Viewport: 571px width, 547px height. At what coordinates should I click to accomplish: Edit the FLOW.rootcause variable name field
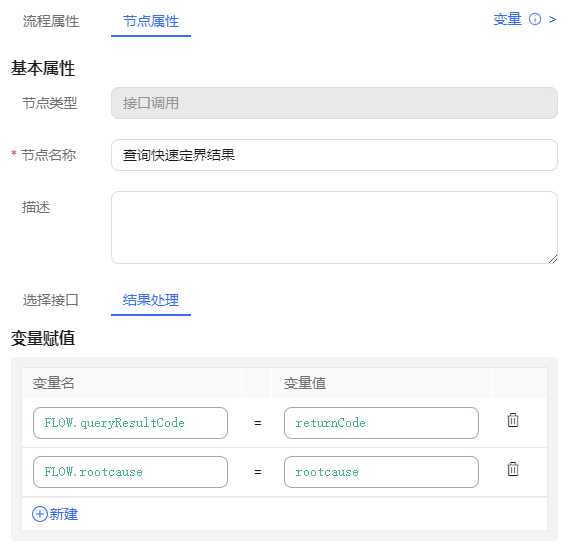coord(130,472)
